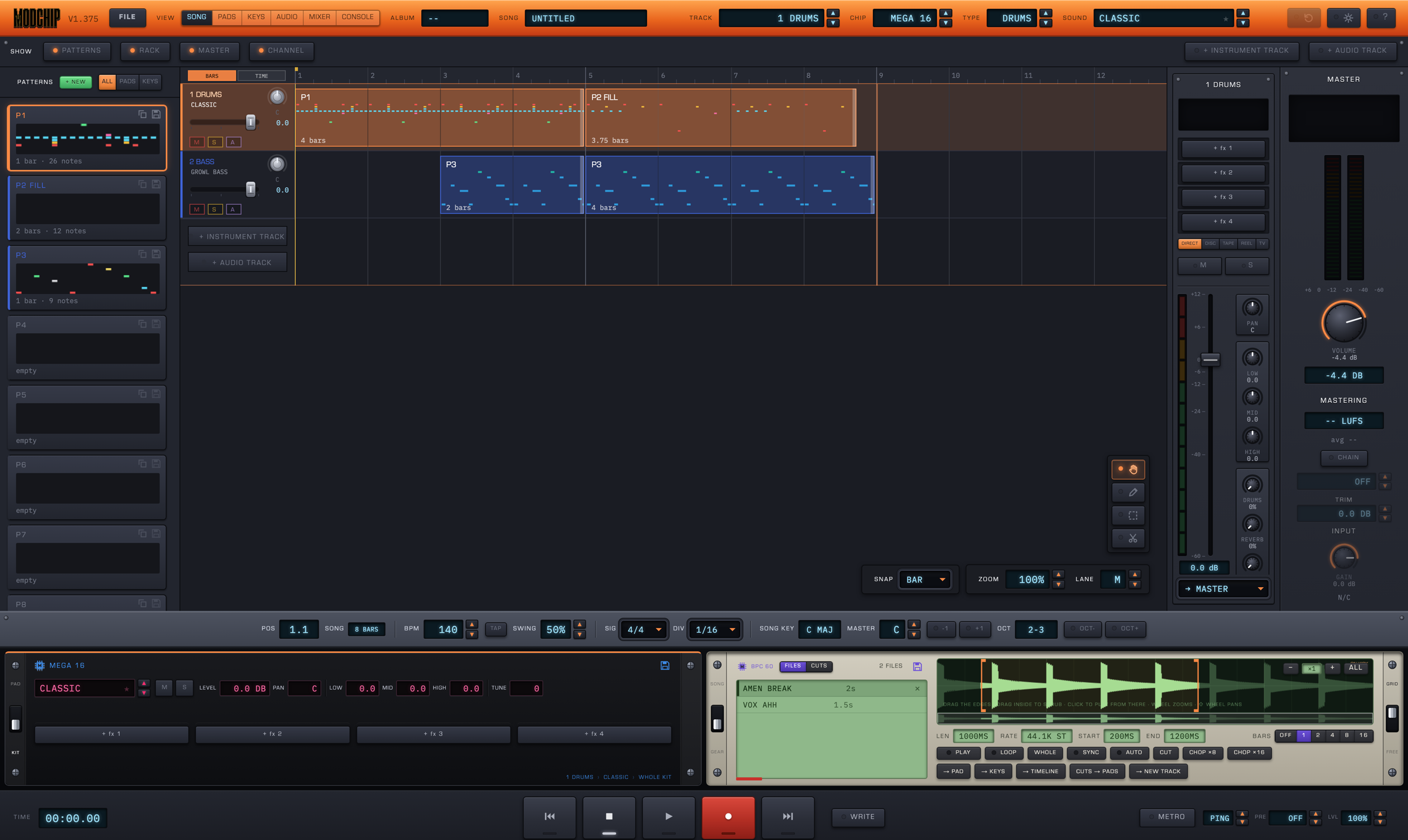Click save icon on pattern P1
The height and width of the screenshot is (840, 1408).
click(x=156, y=114)
